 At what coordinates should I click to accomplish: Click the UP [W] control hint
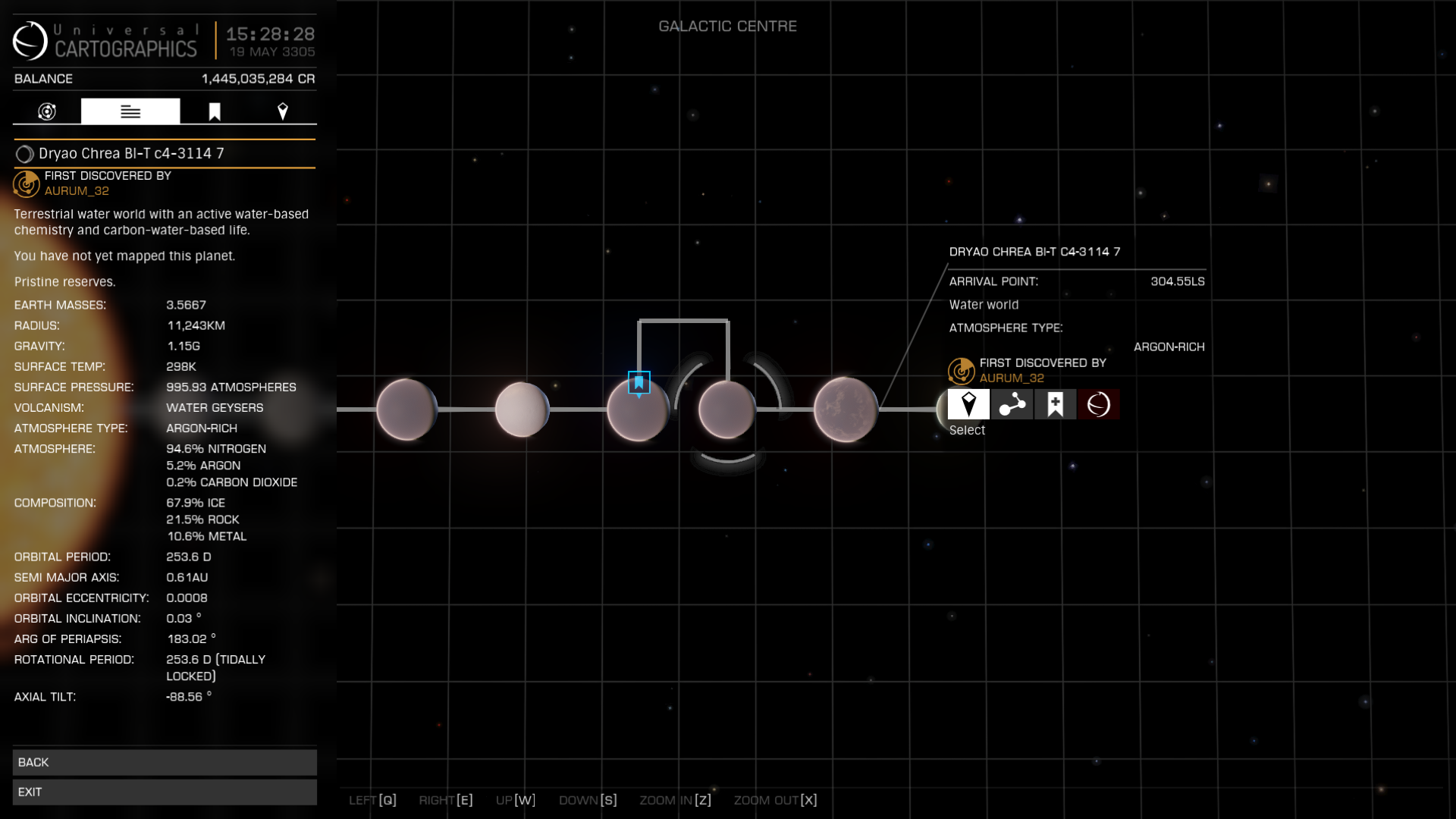click(516, 800)
